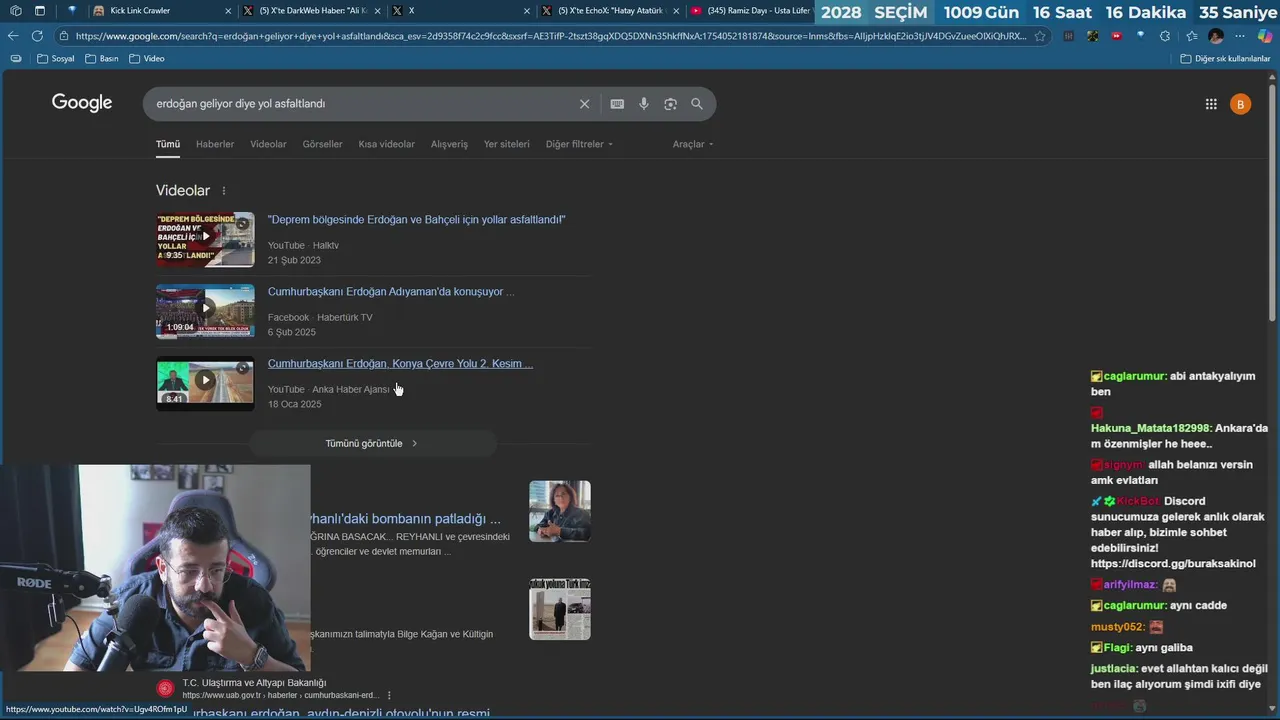Open the Reyhanlı'daki bombanın patladığı result

pos(405,519)
